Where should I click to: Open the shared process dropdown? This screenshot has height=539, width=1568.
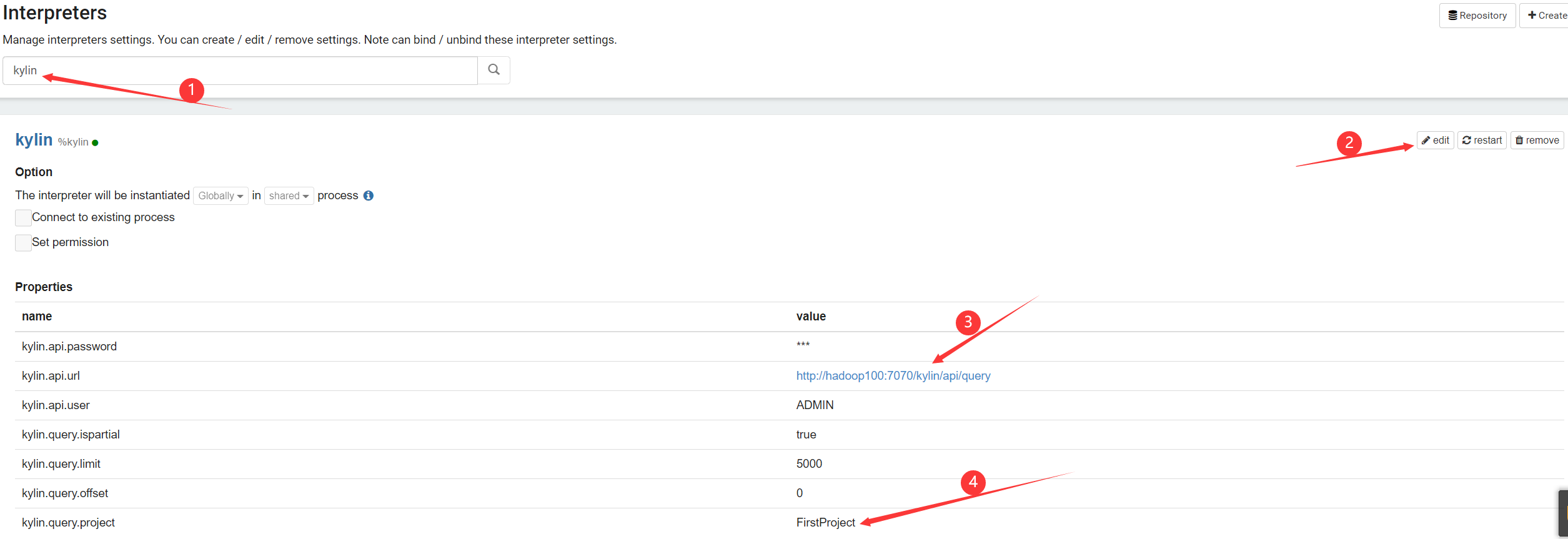[x=289, y=195]
